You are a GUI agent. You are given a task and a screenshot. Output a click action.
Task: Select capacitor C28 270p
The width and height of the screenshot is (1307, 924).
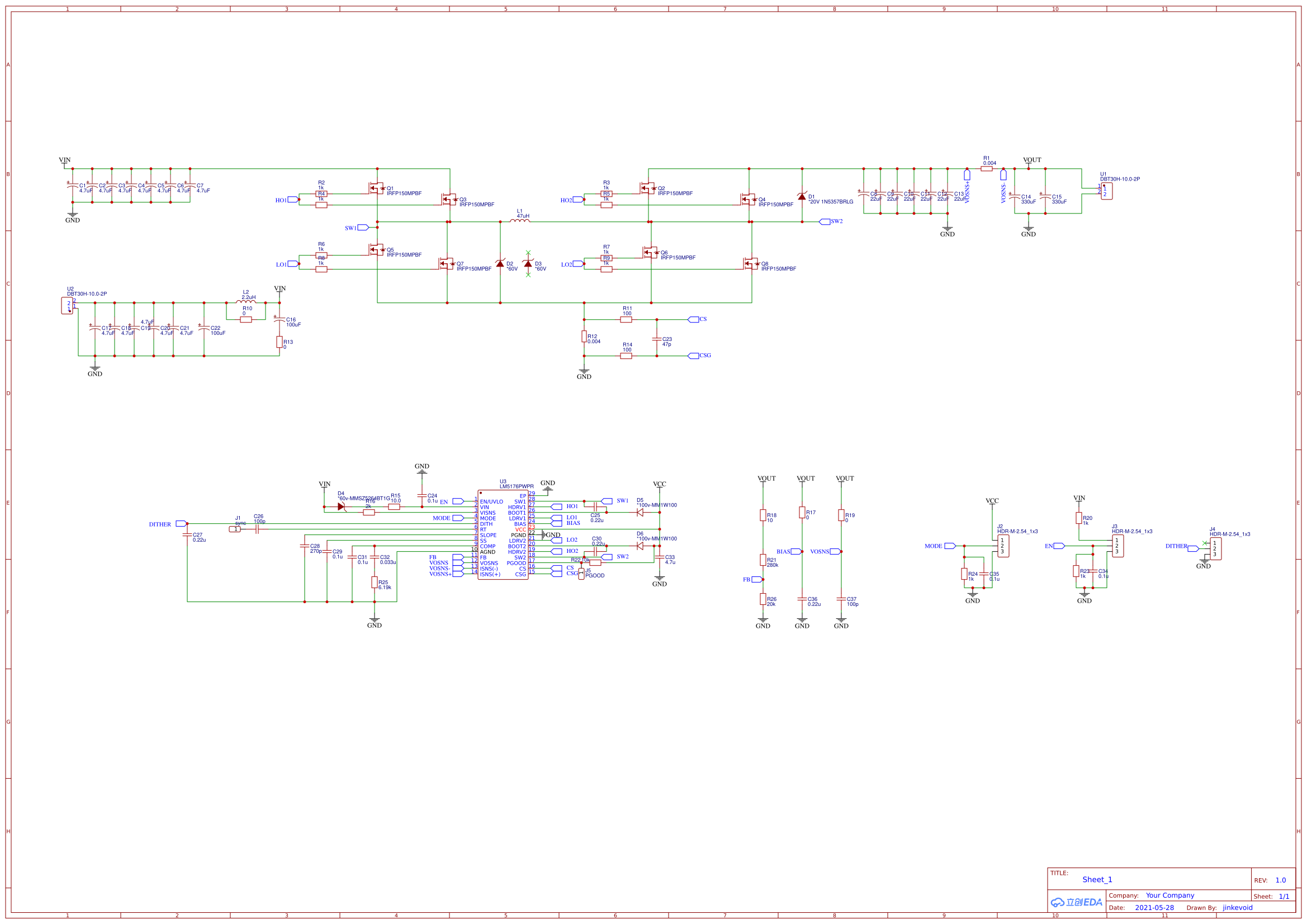point(305,546)
